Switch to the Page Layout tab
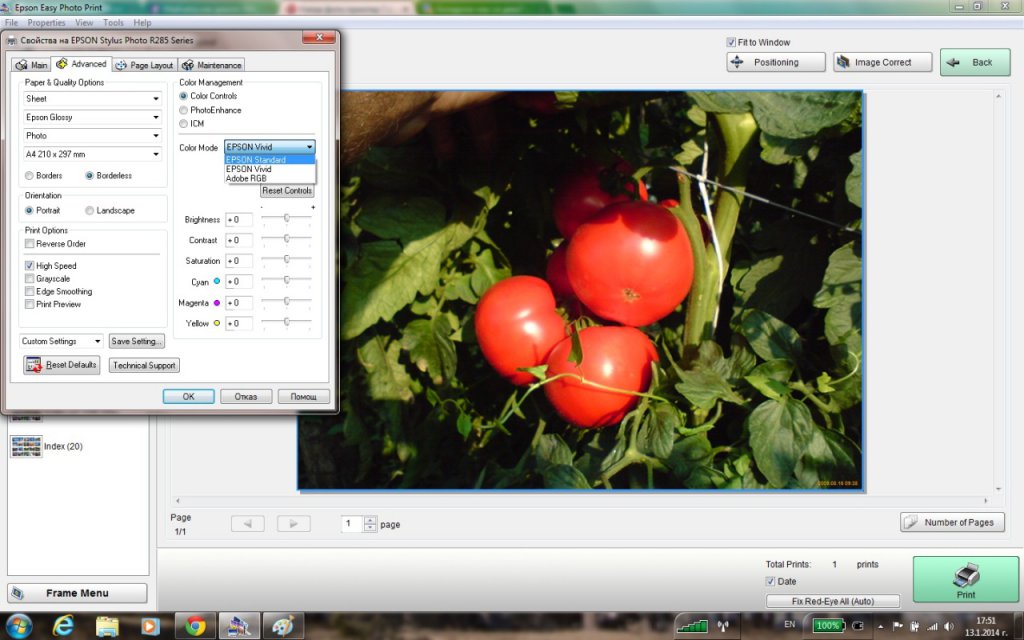This screenshot has width=1024, height=640. point(144,65)
